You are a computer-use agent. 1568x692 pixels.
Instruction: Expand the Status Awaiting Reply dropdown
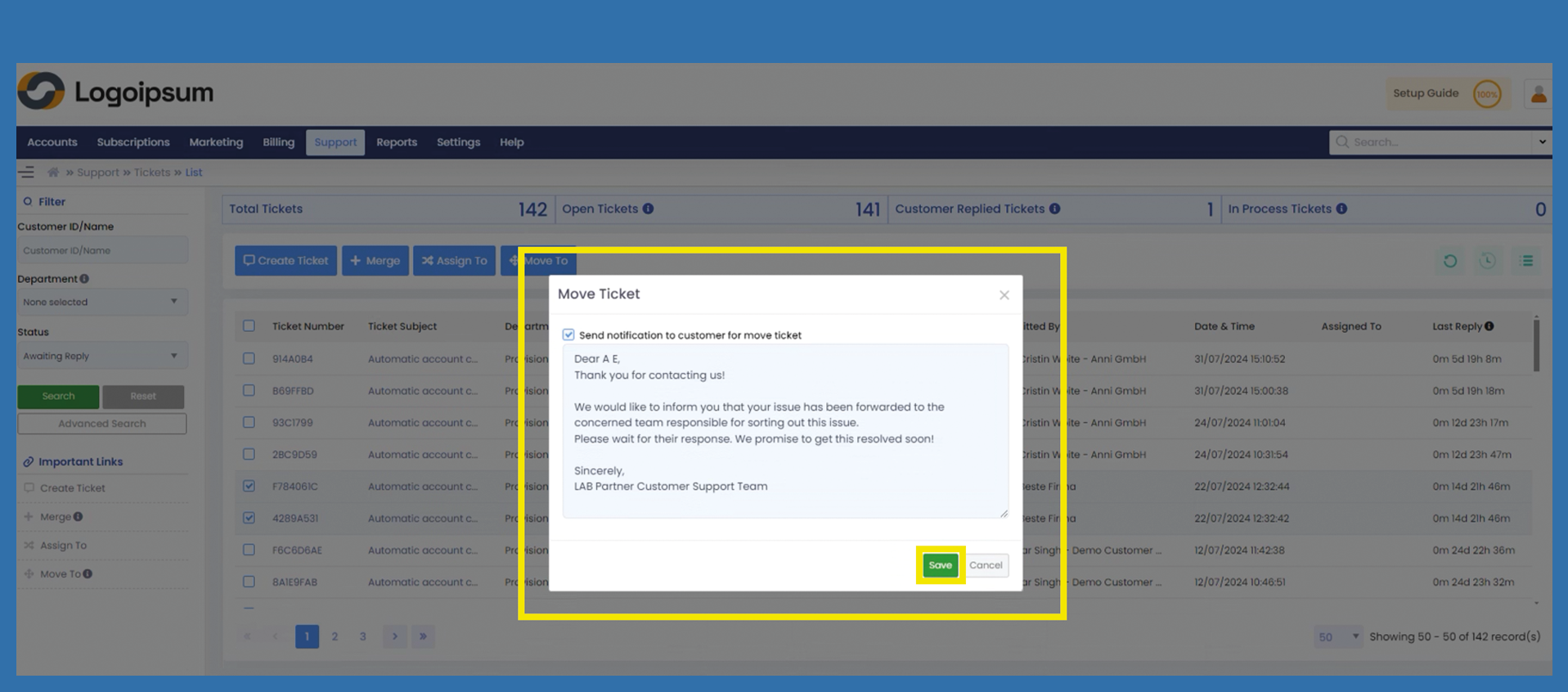[101, 356]
